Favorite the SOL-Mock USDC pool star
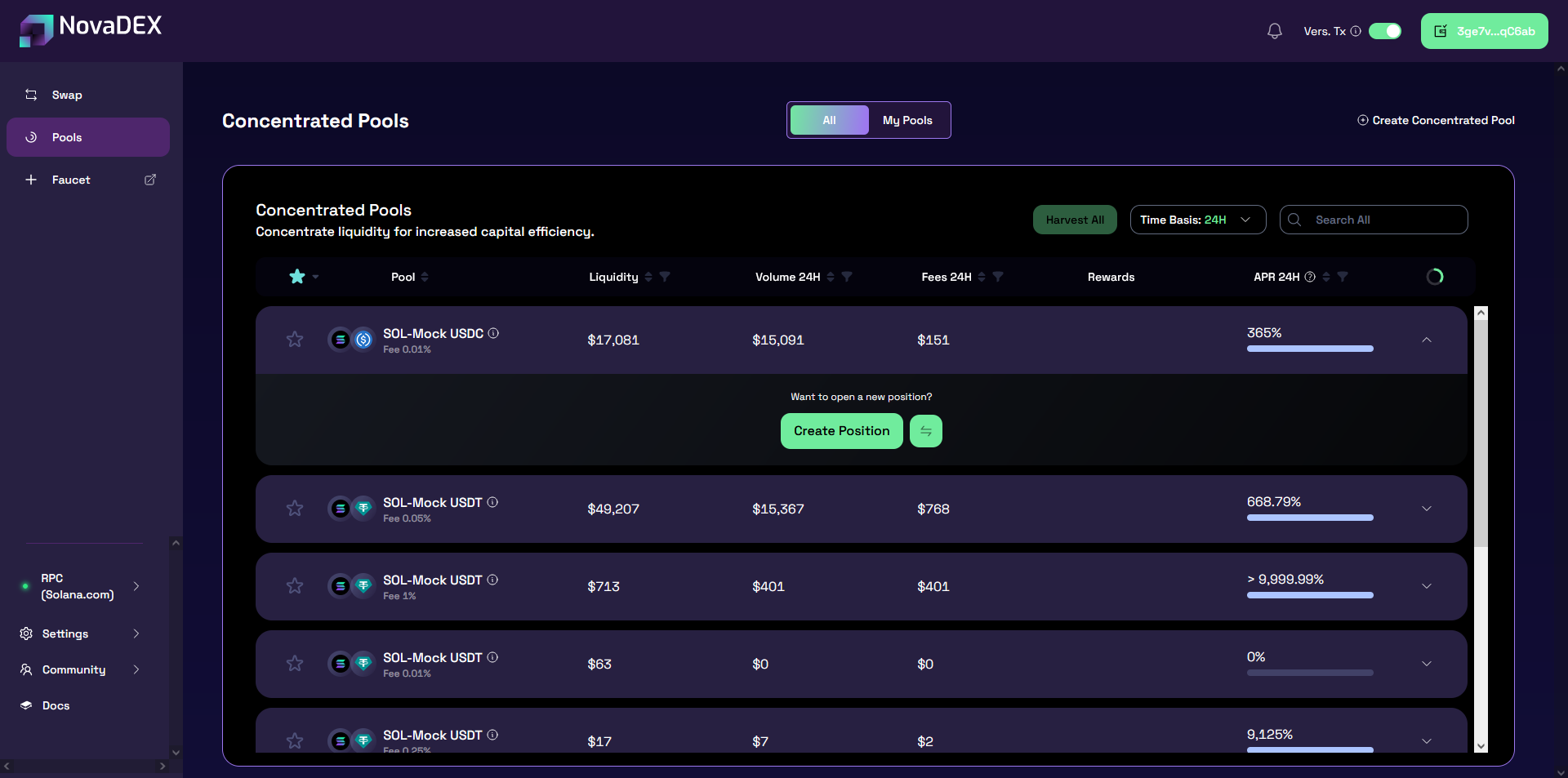This screenshot has height=778, width=1568. [x=295, y=340]
